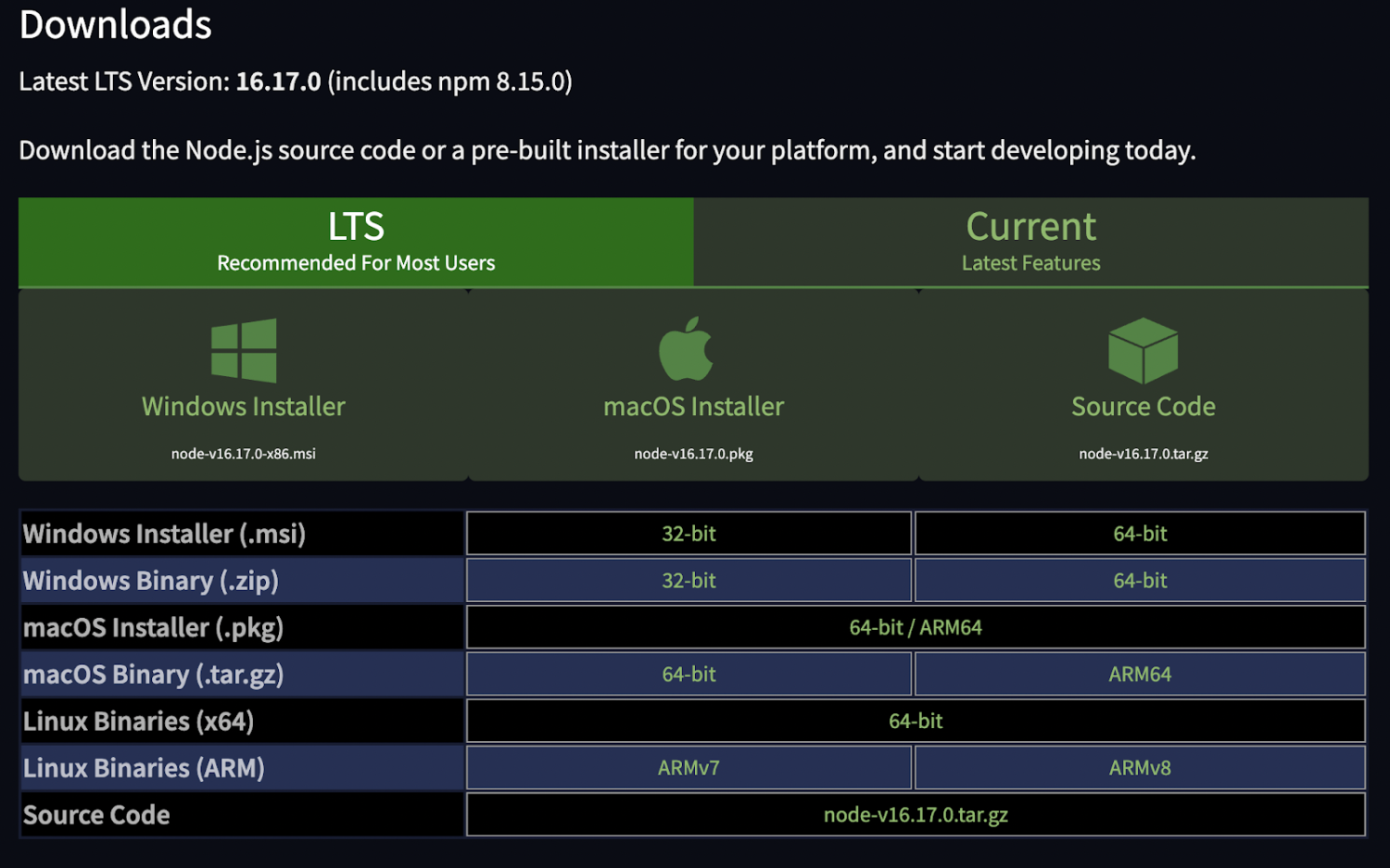
Task: Download the ARMv7 Linux binary
Action: coord(689,768)
